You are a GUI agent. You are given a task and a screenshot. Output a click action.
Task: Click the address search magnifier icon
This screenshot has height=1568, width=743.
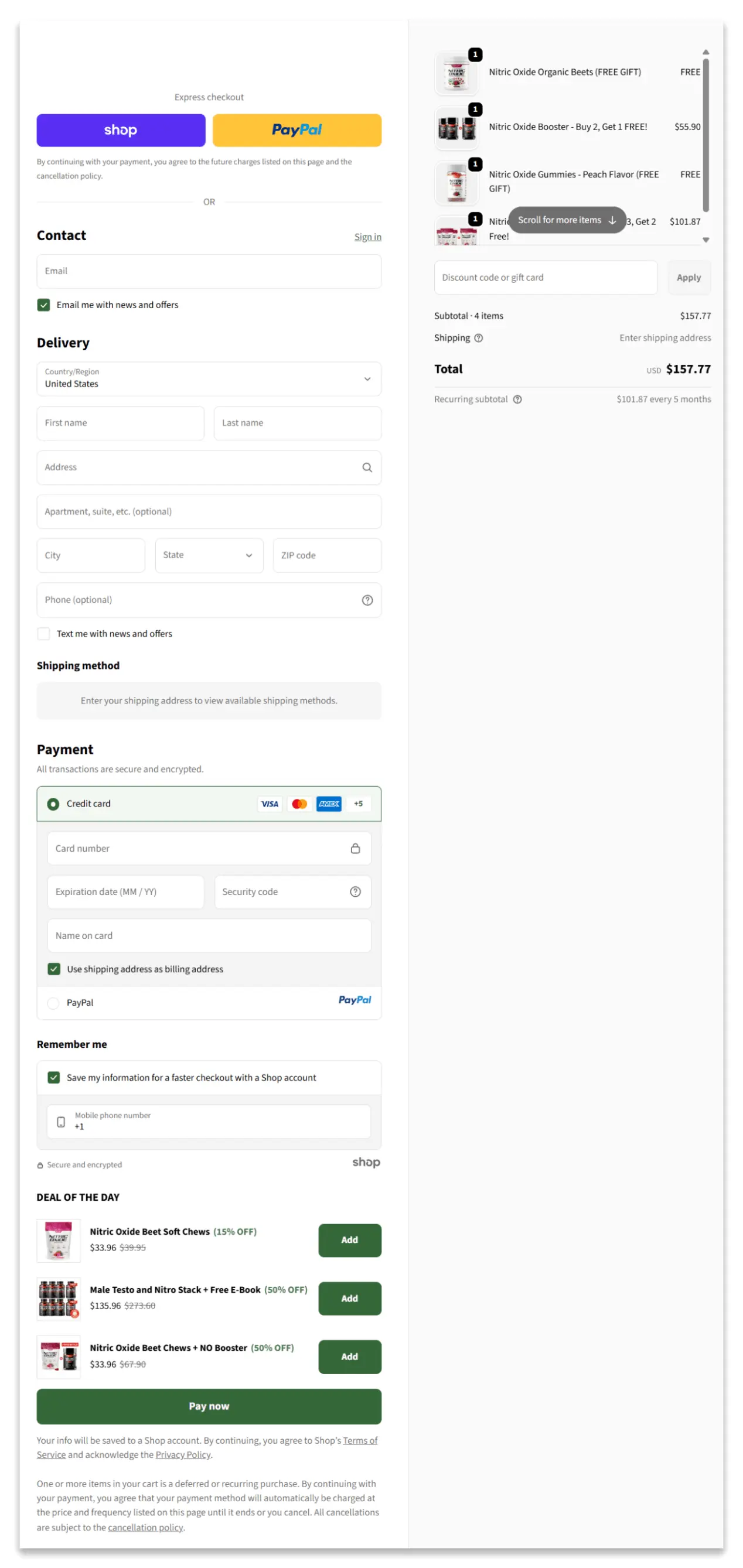click(367, 467)
